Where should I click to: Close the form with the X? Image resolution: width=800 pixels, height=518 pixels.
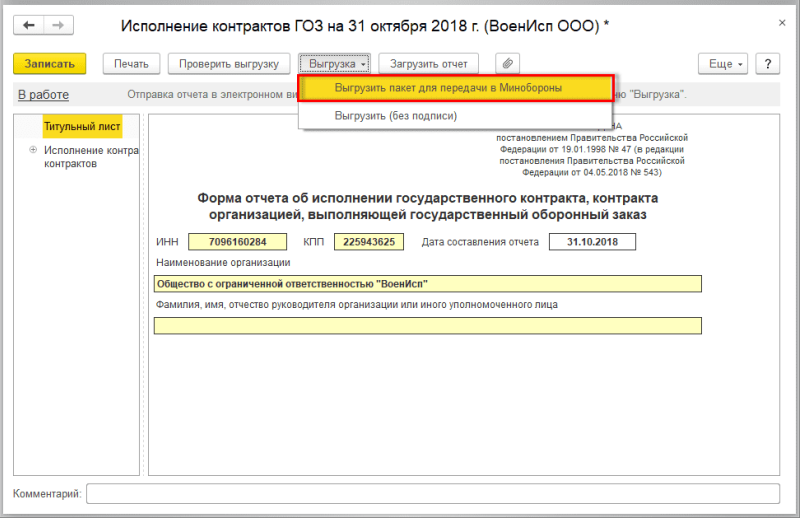pos(782,23)
